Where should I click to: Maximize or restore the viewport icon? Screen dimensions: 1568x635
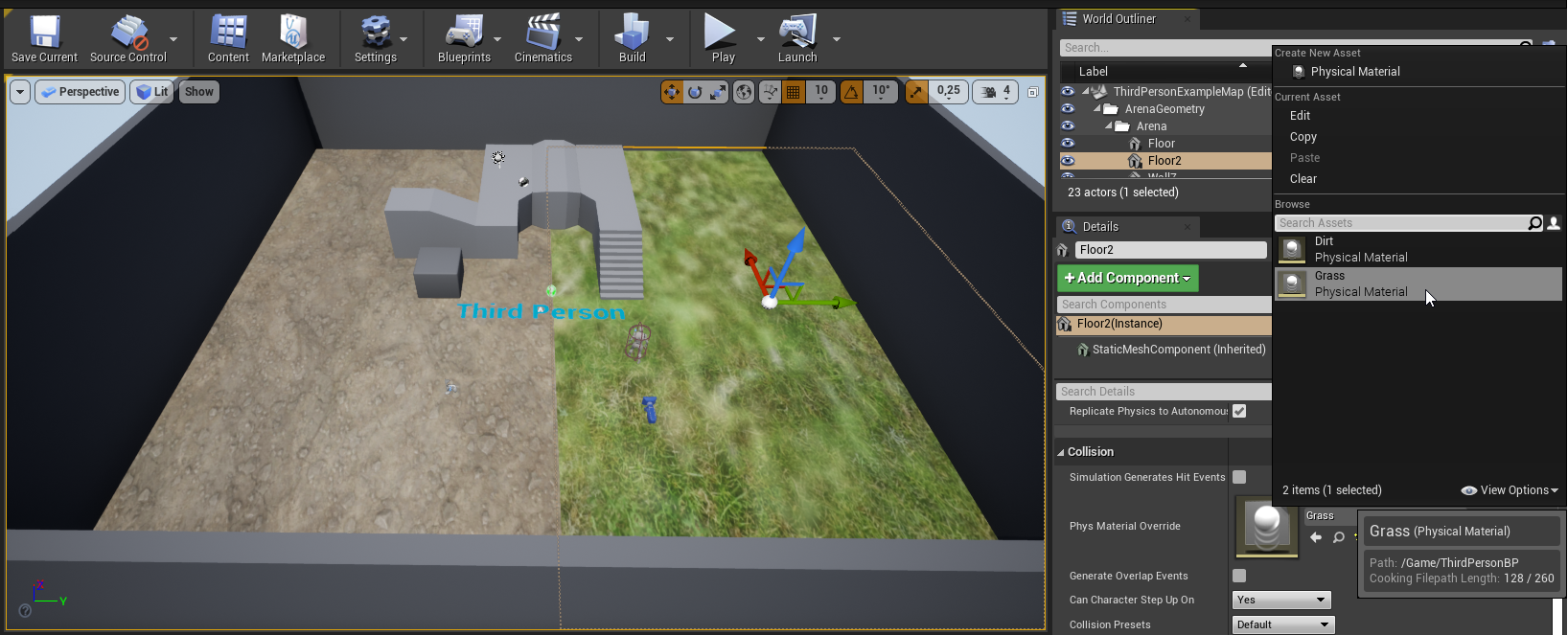1033,92
